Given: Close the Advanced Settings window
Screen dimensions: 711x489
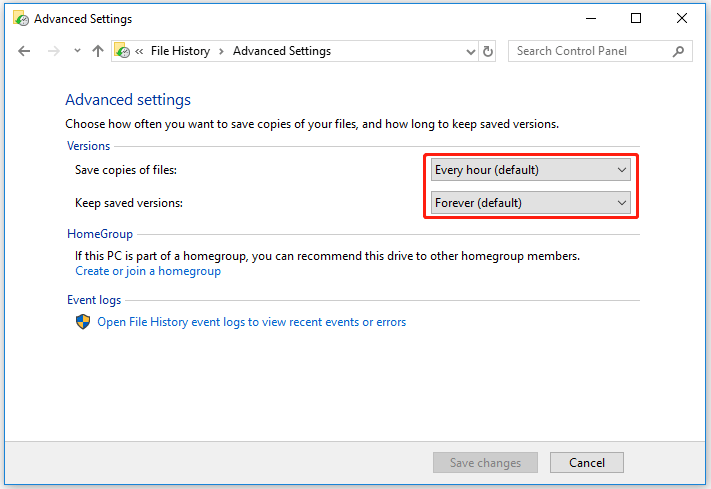Looking at the screenshot, I should 682,19.
